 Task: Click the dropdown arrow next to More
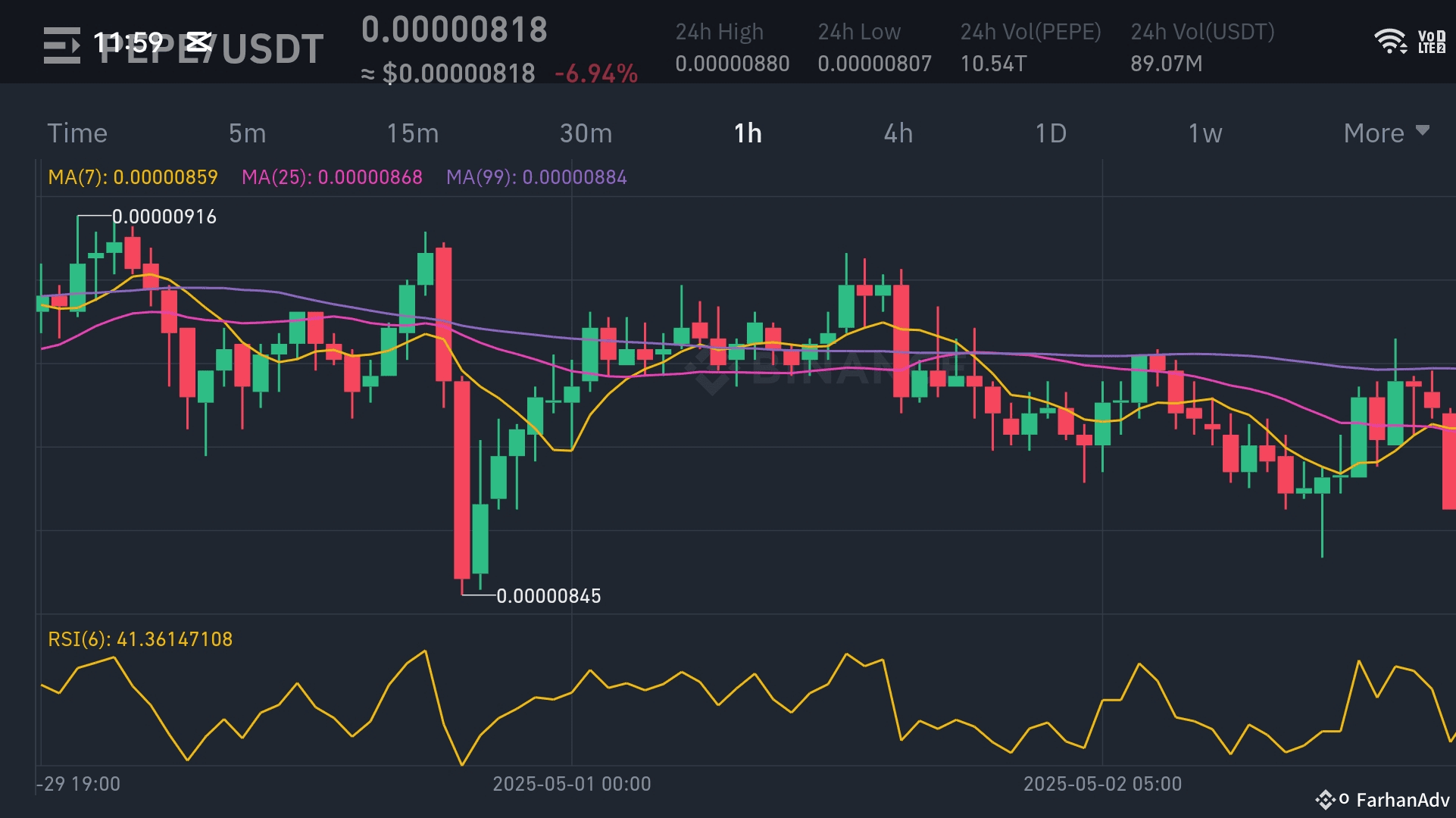pyautogui.click(x=1422, y=130)
